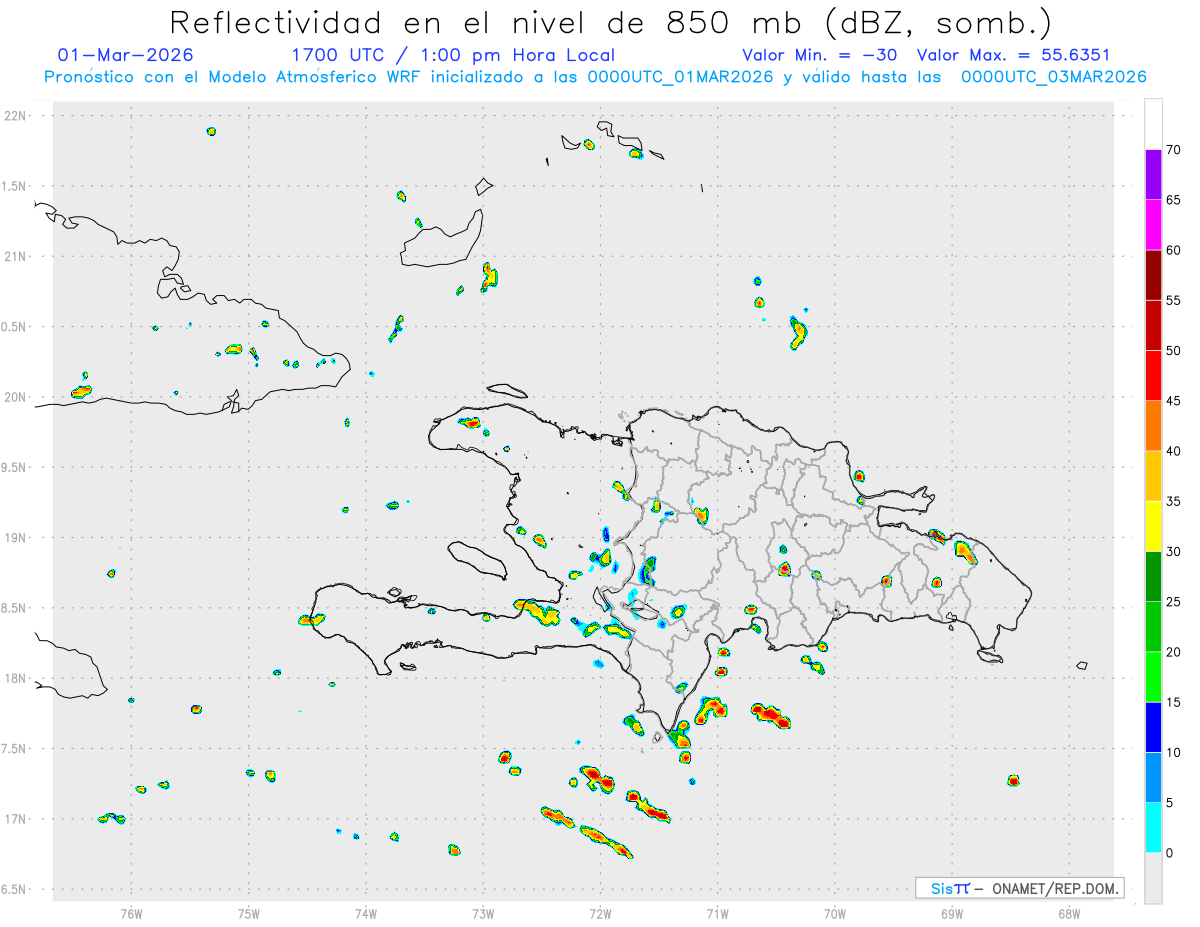Click Gonâve Island outline west of Haiti
Viewport: 1200px width, 927px height.
click(475, 560)
